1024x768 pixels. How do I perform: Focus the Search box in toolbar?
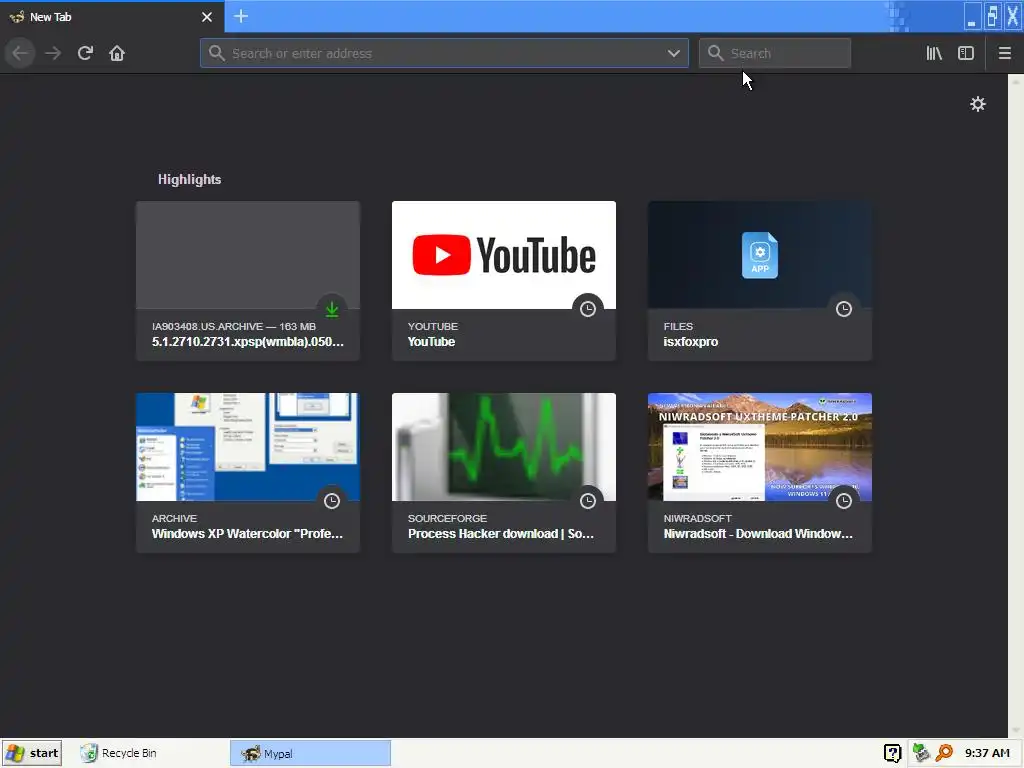pyautogui.click(x=775, y=53)
